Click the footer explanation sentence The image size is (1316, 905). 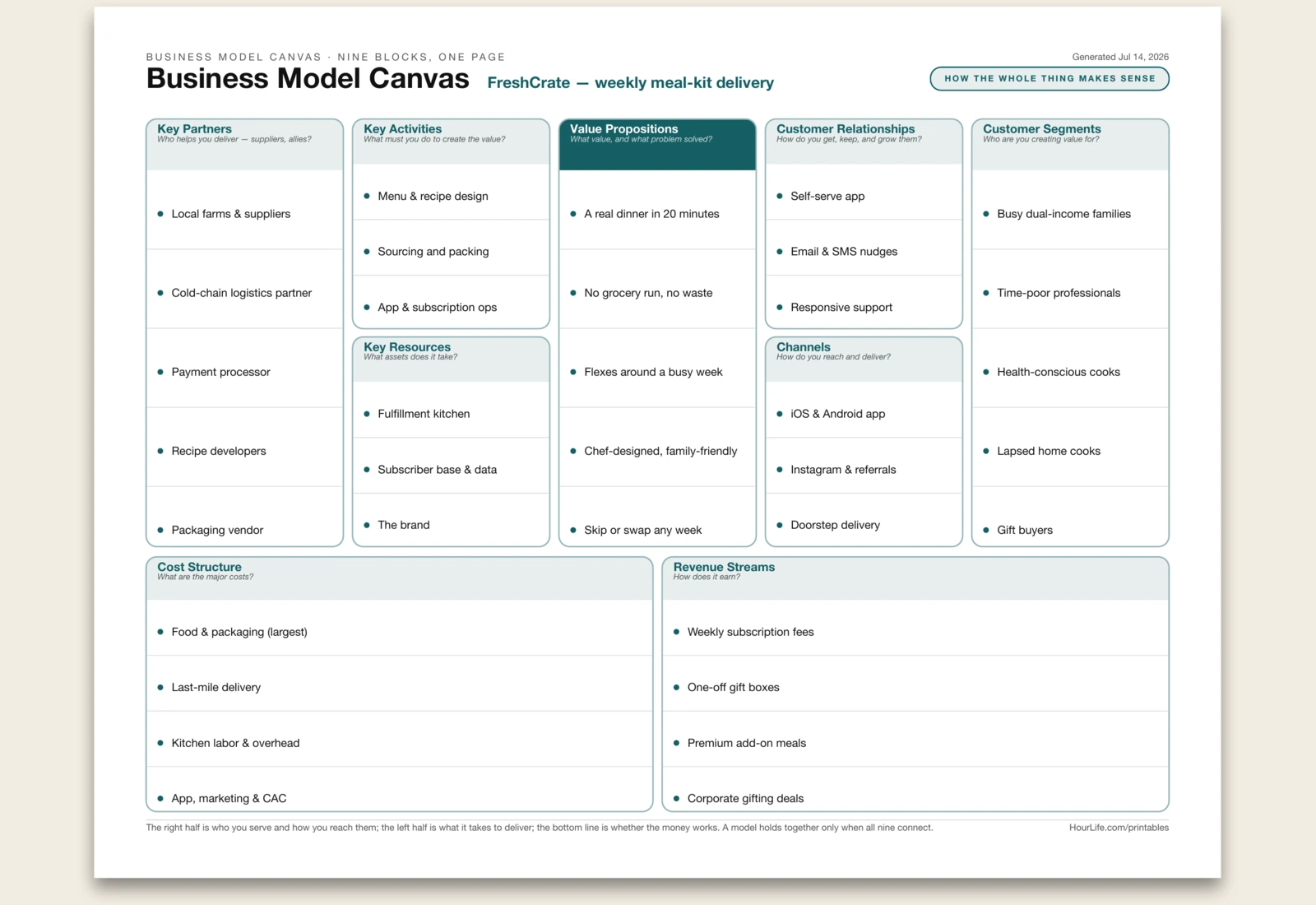click(540, 828)
